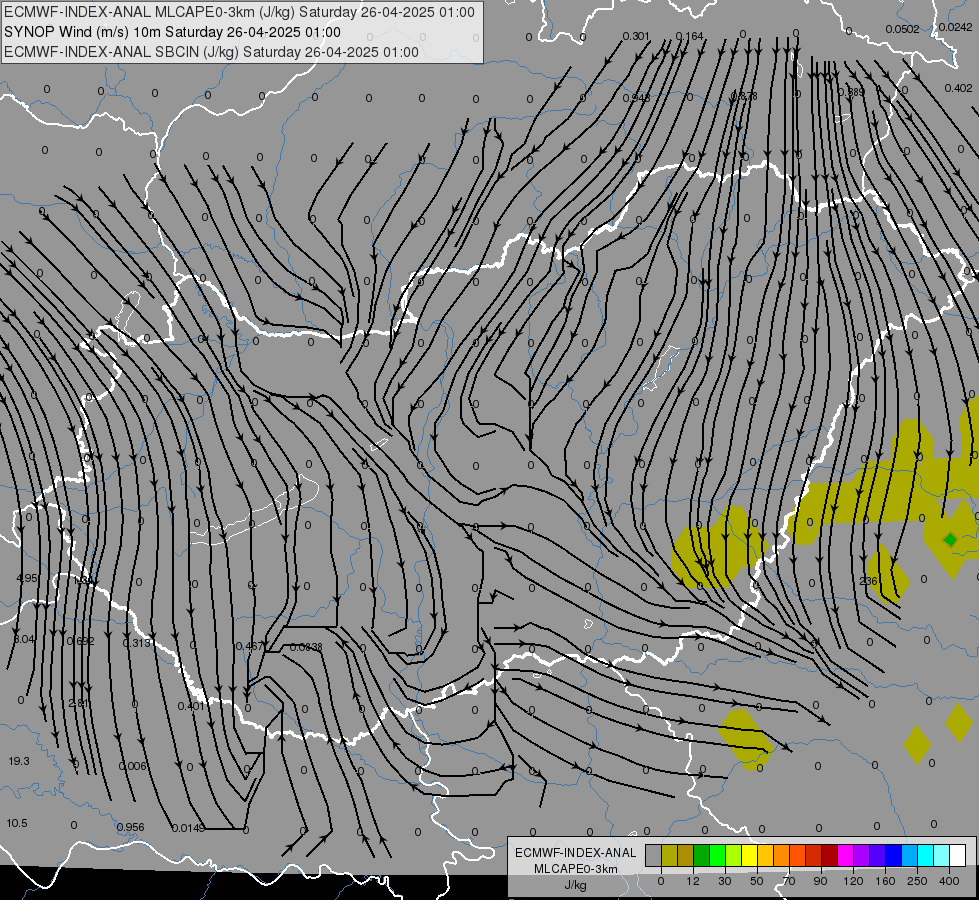Click the map value 0.164
Screen dimensions: 979x900
pos(689,36)
